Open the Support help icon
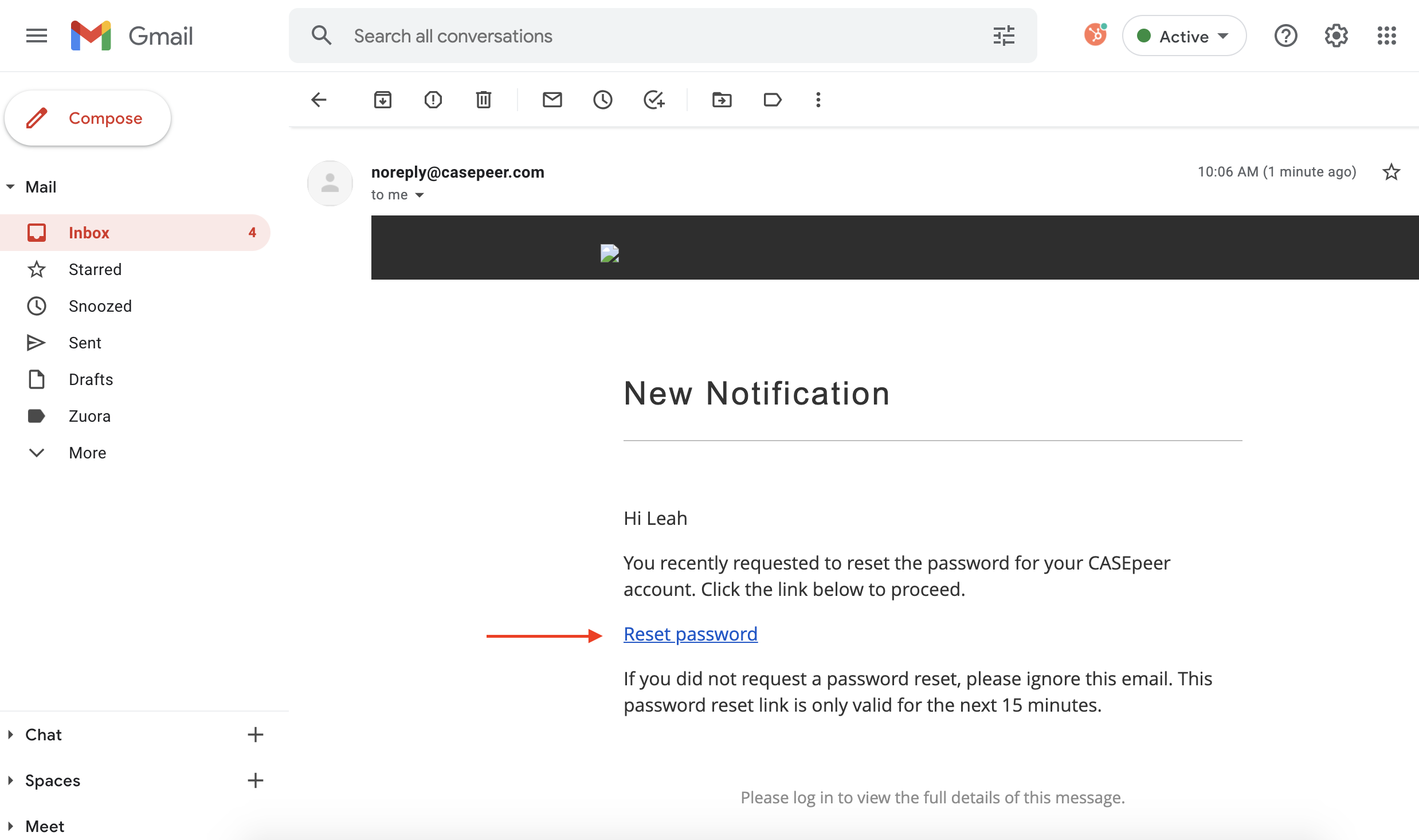Image resolution: width=1419 pixels, height=840 pixels. point(1285,36)
